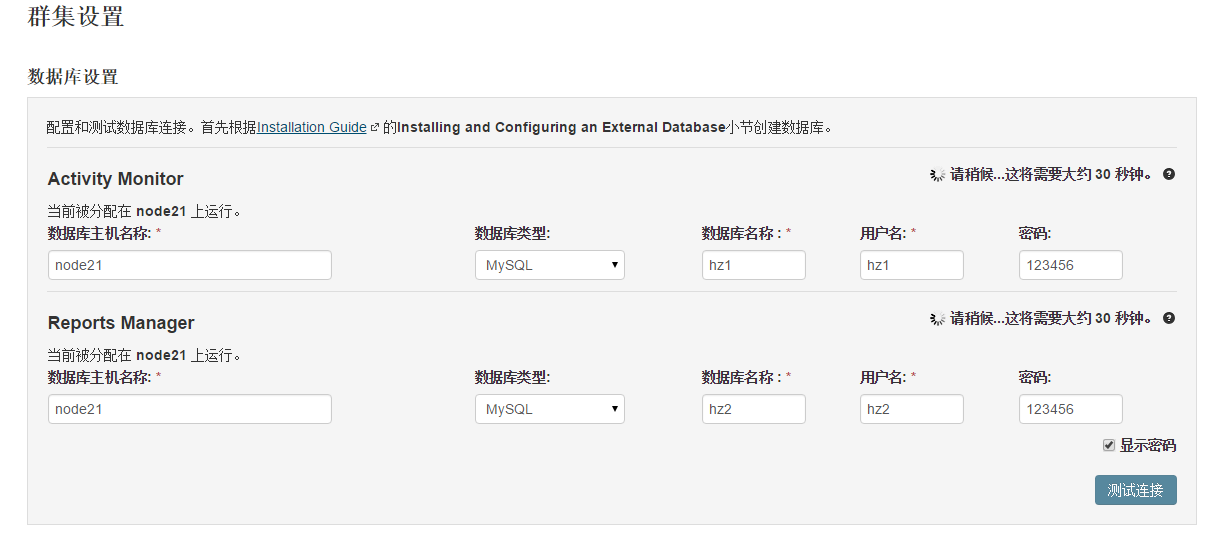
Task: Click Reports Manager password field 123456
Action: pos(1071,409)
